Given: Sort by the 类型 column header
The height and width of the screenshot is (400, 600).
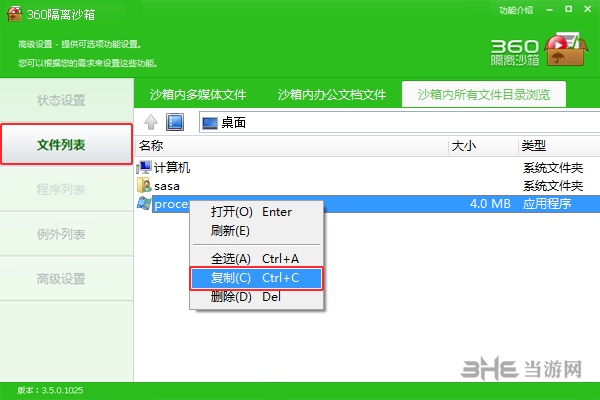Looking at the screenshot, I should [x=559, y=146].
